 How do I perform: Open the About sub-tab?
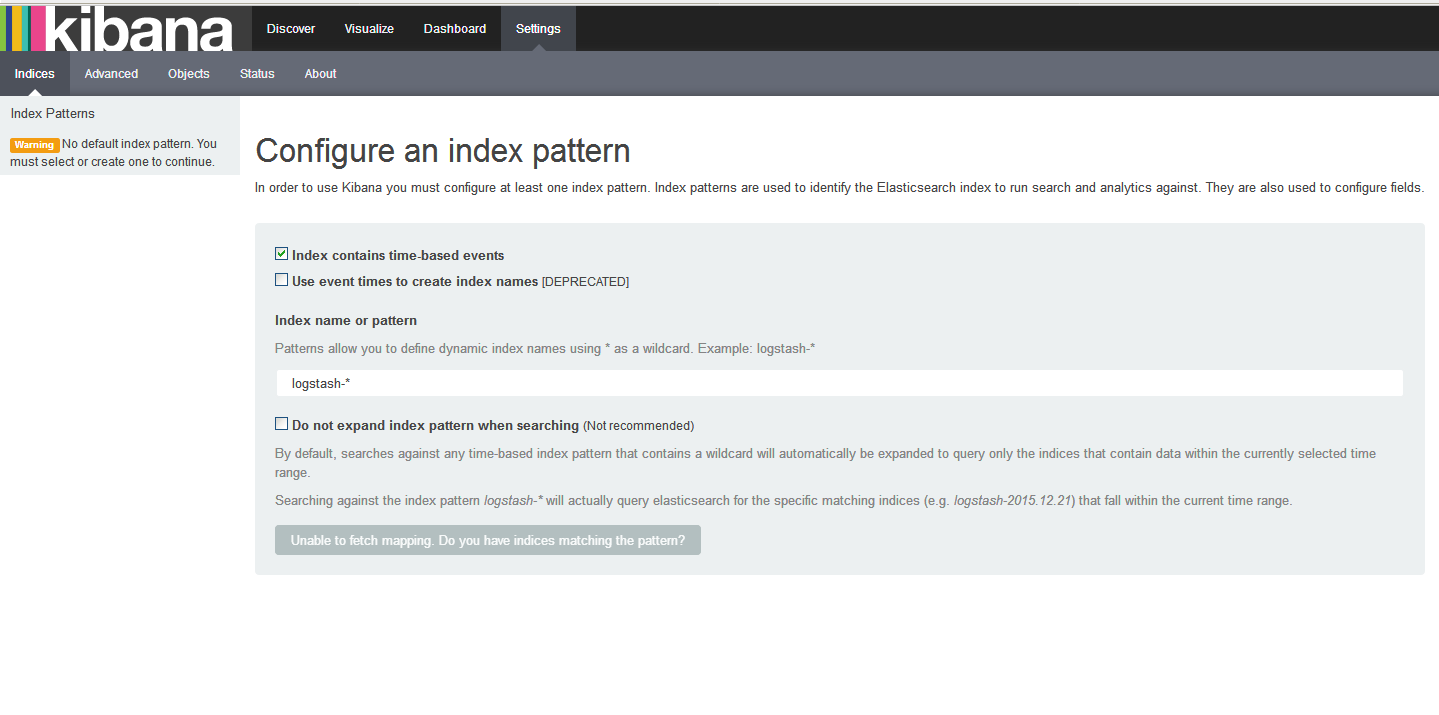pyautogui.click(x=321, y=74)
